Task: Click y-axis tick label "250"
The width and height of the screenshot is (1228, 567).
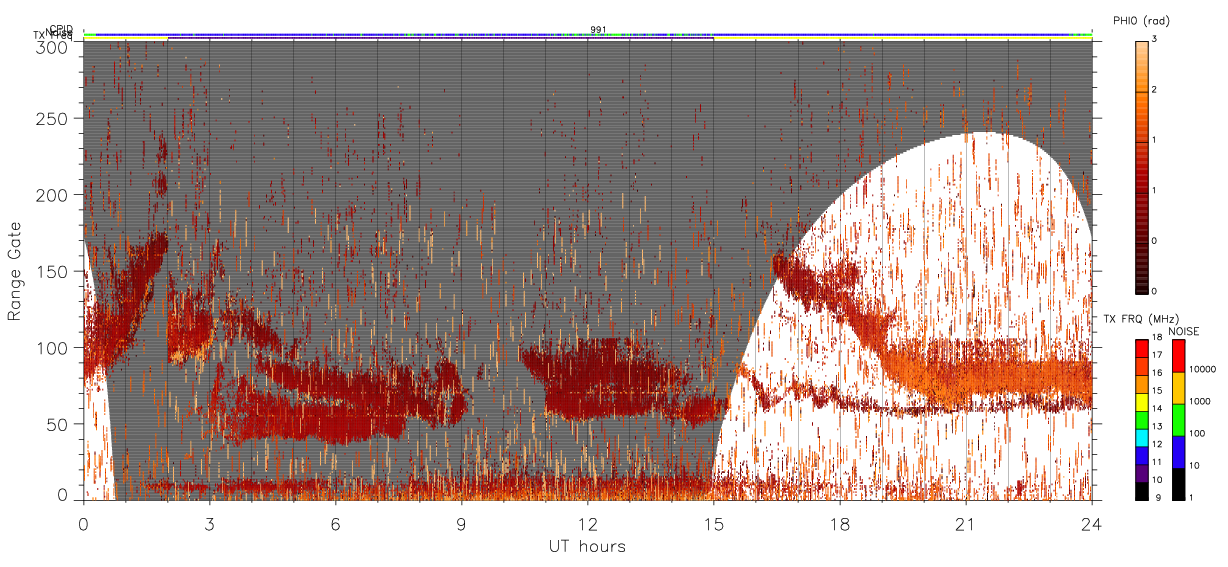Action: (54, 118)
